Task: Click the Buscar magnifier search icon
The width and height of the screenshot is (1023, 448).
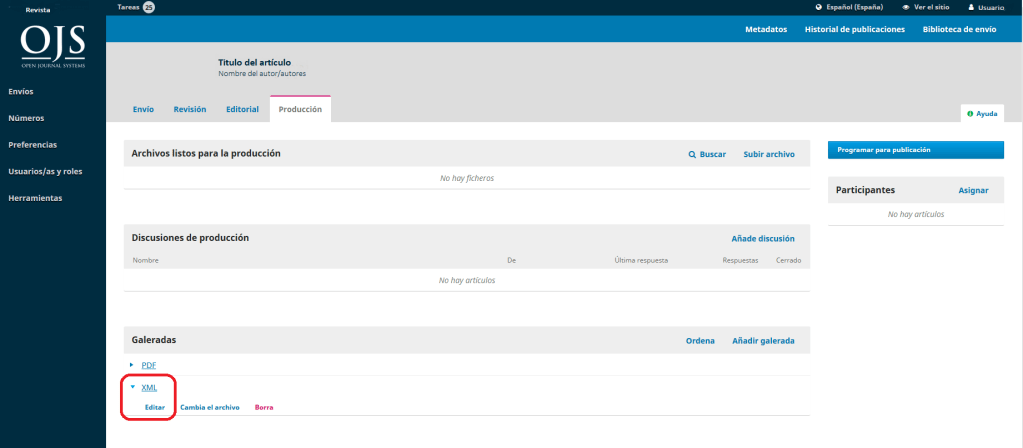Action: (x=691, y=155)
